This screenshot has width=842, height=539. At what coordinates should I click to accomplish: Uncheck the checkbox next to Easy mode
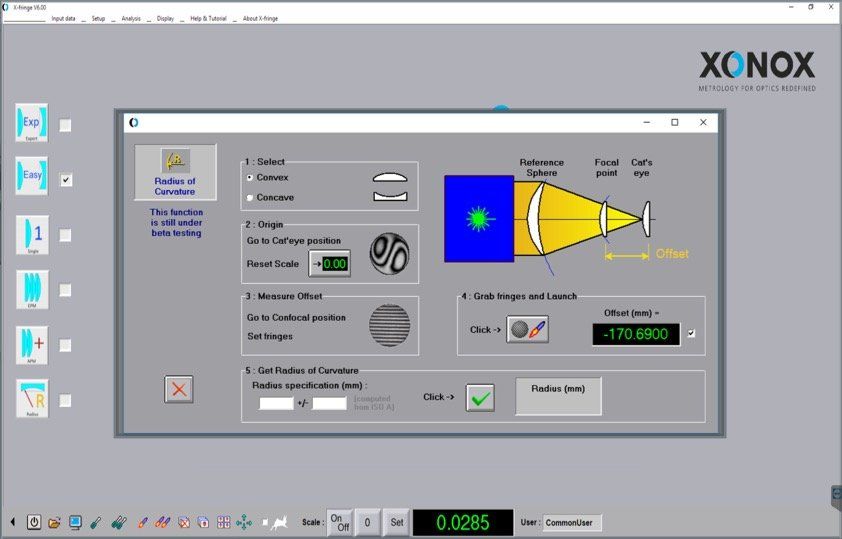pos(66,180)
